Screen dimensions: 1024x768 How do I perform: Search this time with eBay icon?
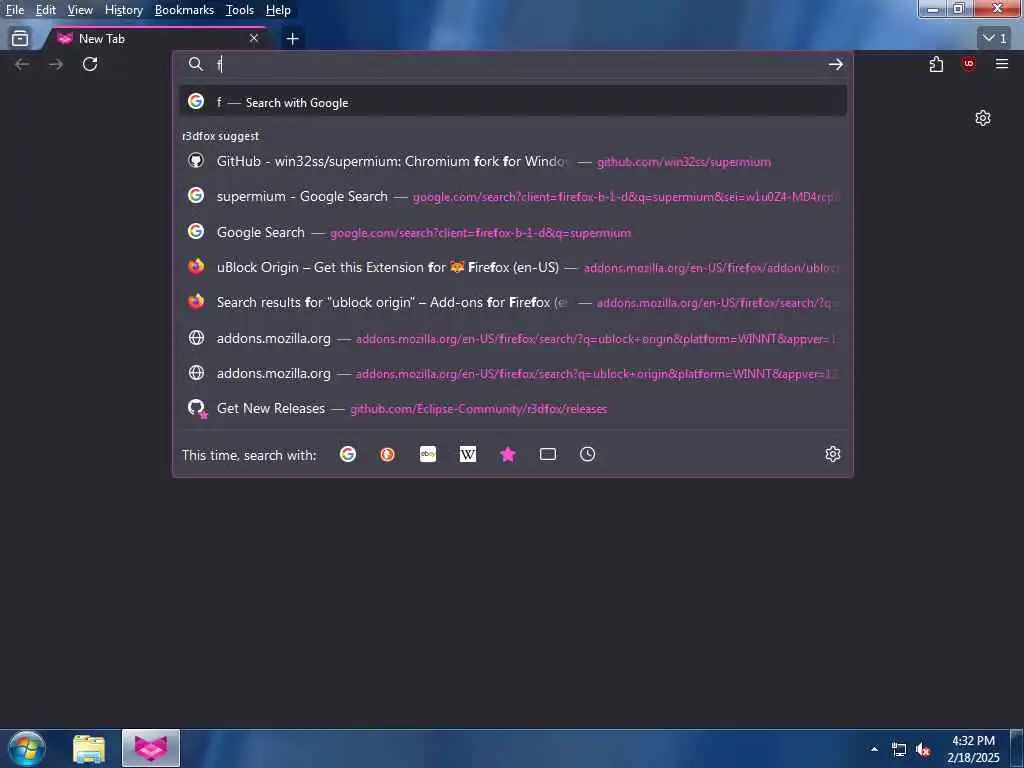tap(428, 455)
